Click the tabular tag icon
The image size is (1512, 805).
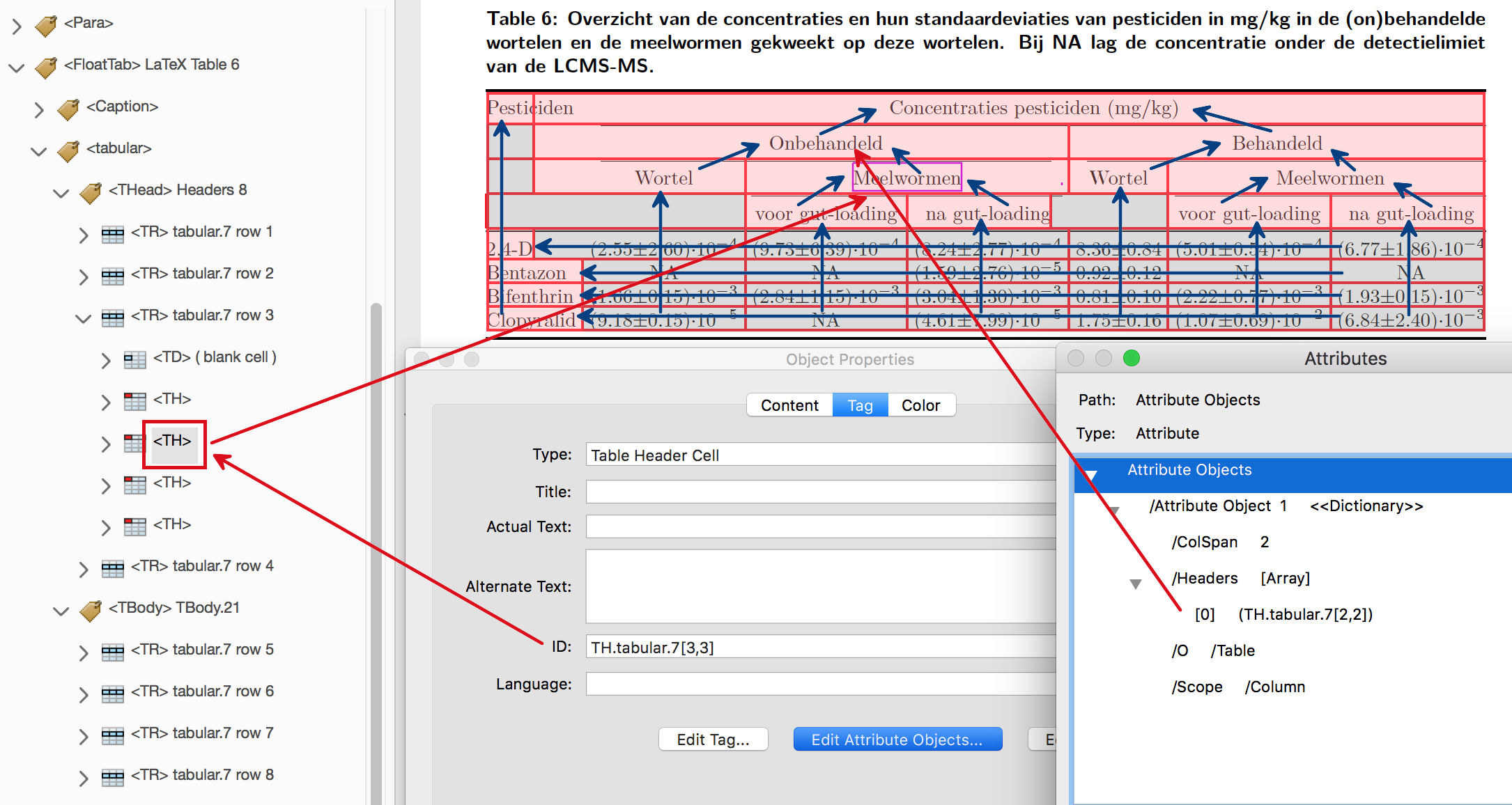point(68,150)
